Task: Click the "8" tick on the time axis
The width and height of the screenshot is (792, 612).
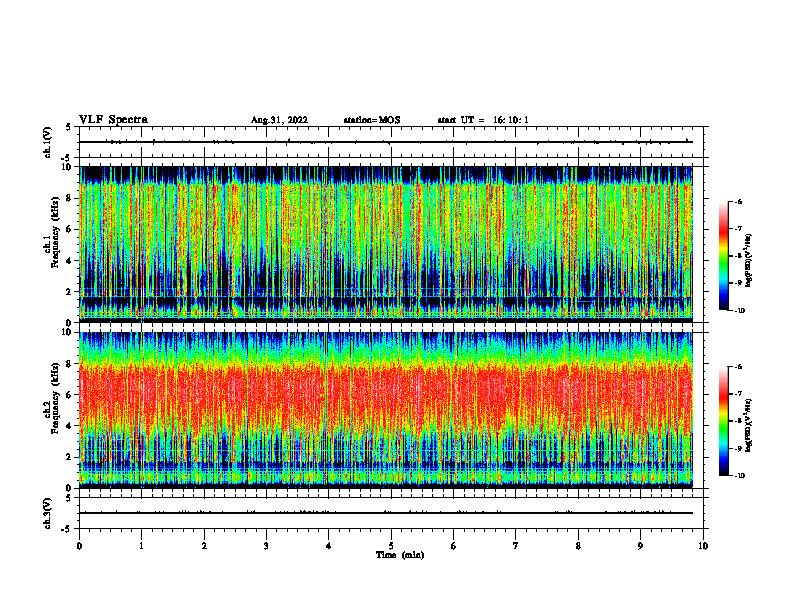Action: [x=578, y=546]
